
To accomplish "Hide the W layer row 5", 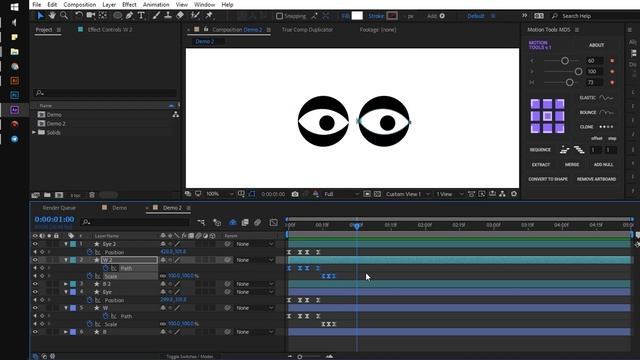I will pos(35,308).
